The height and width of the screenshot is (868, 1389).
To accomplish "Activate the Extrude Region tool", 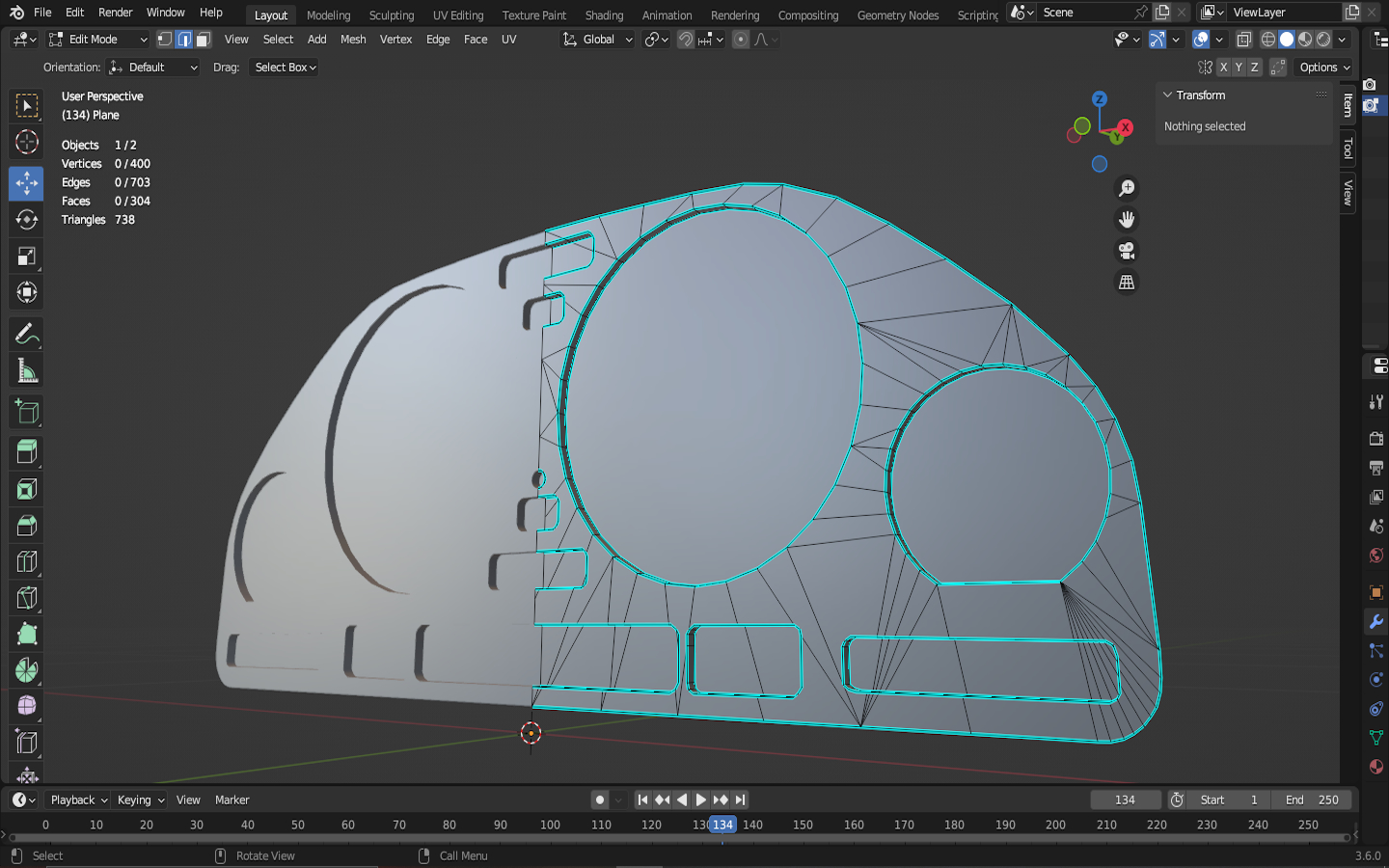I will [x=27, y=452].
